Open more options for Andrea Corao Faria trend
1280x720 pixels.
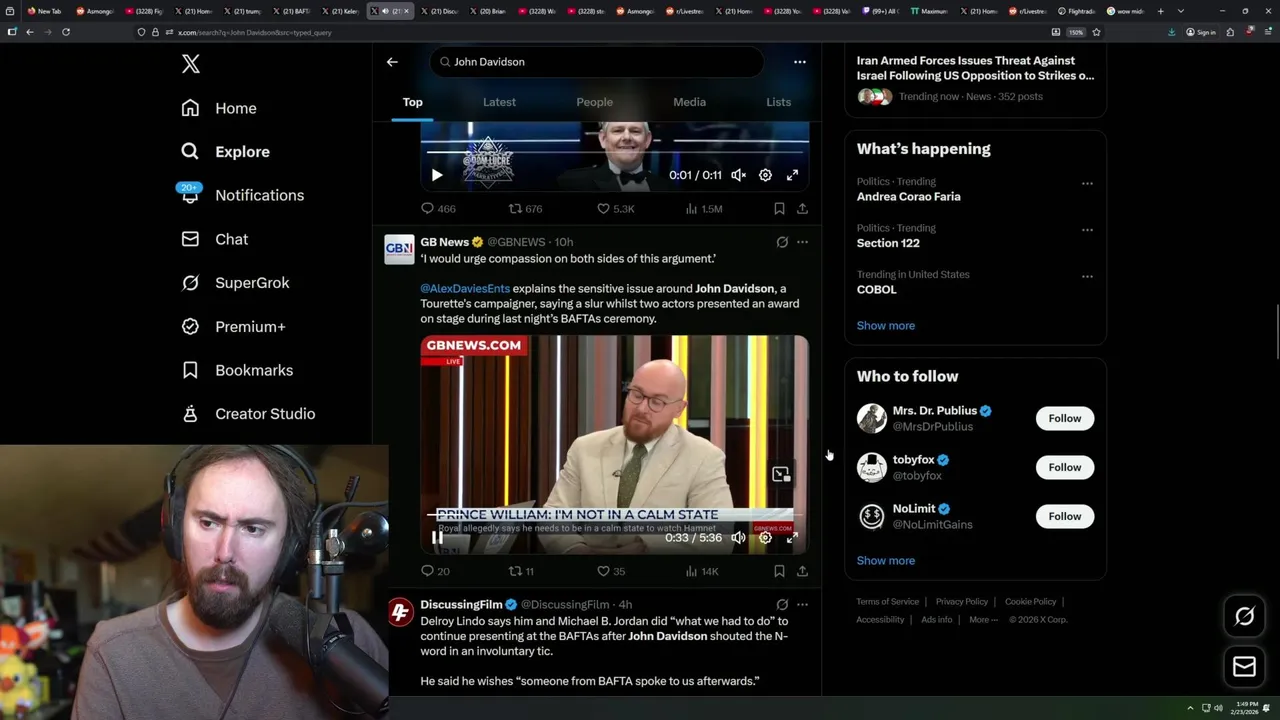click(1087, 183)
